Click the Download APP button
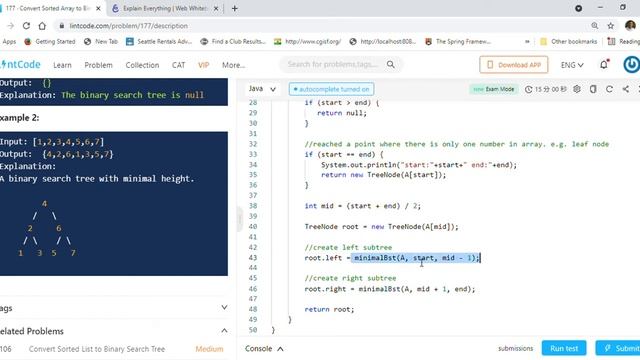 tap(513, 64)
